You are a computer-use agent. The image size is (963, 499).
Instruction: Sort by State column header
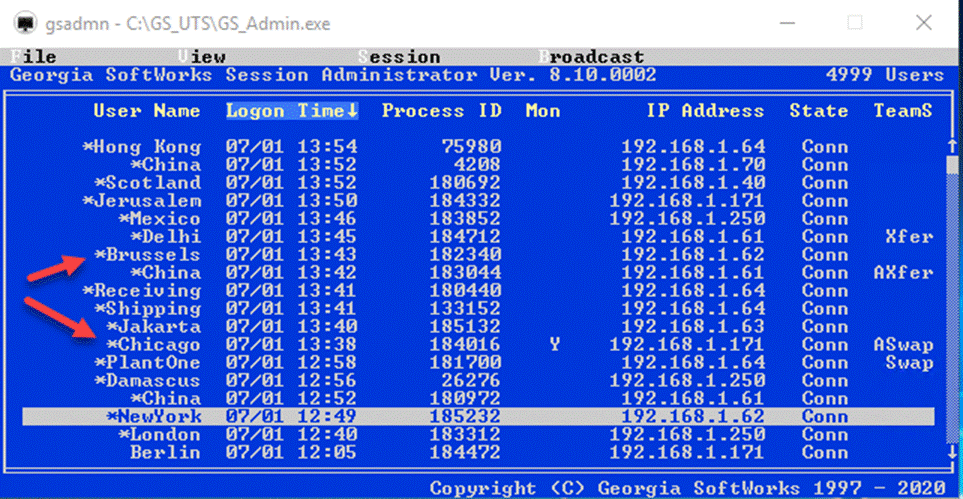819,111
